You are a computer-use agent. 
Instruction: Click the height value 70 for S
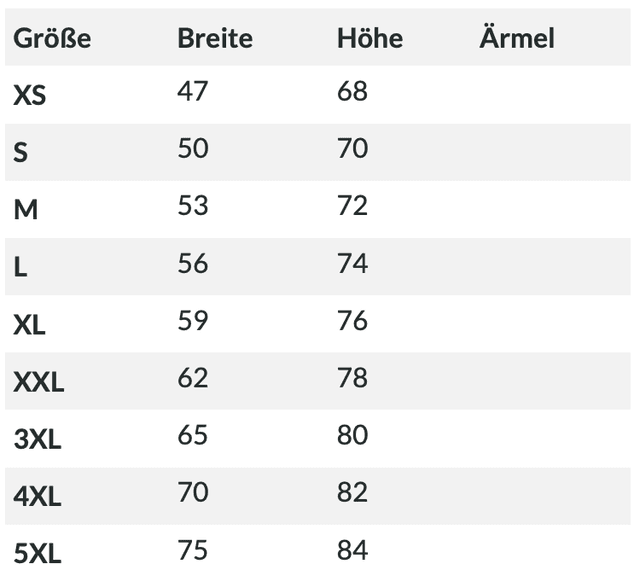tap(353, 148)
